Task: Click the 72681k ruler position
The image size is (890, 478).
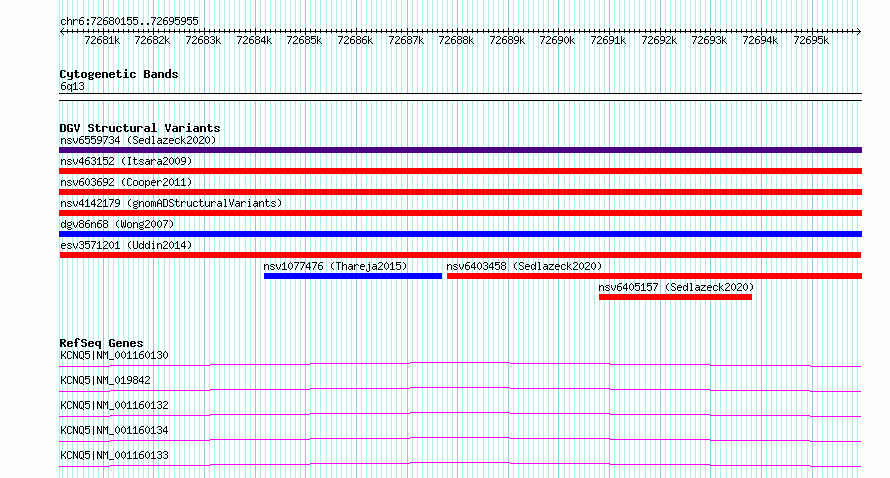Action: (x=102, y=40)
